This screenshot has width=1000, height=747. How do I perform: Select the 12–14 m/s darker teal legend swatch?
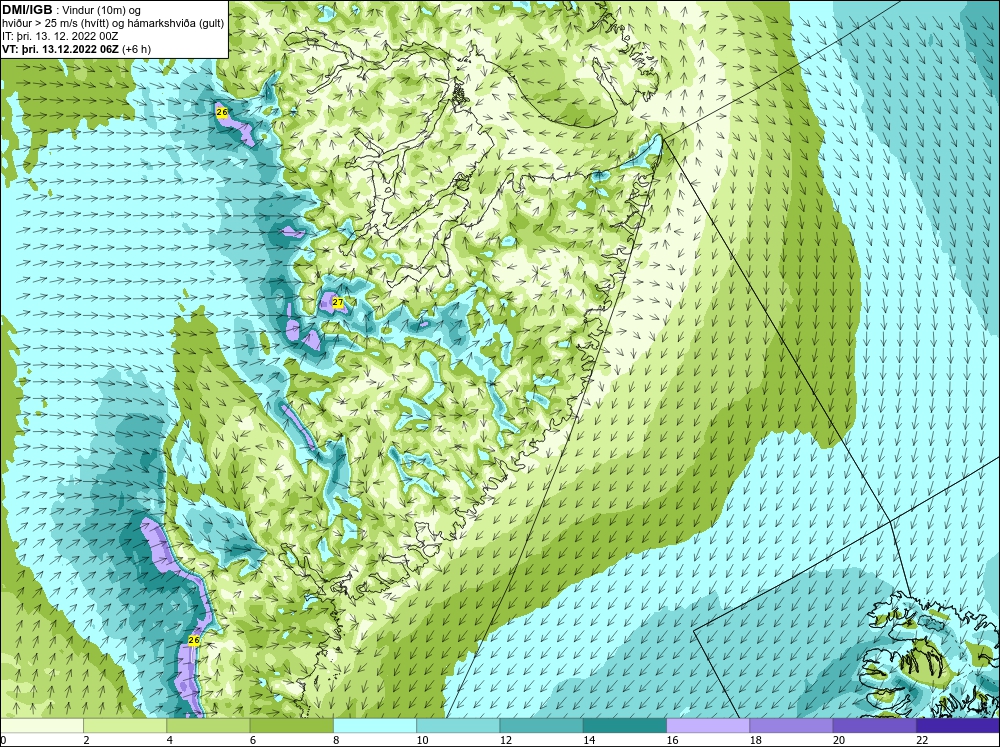click(541, 725)
